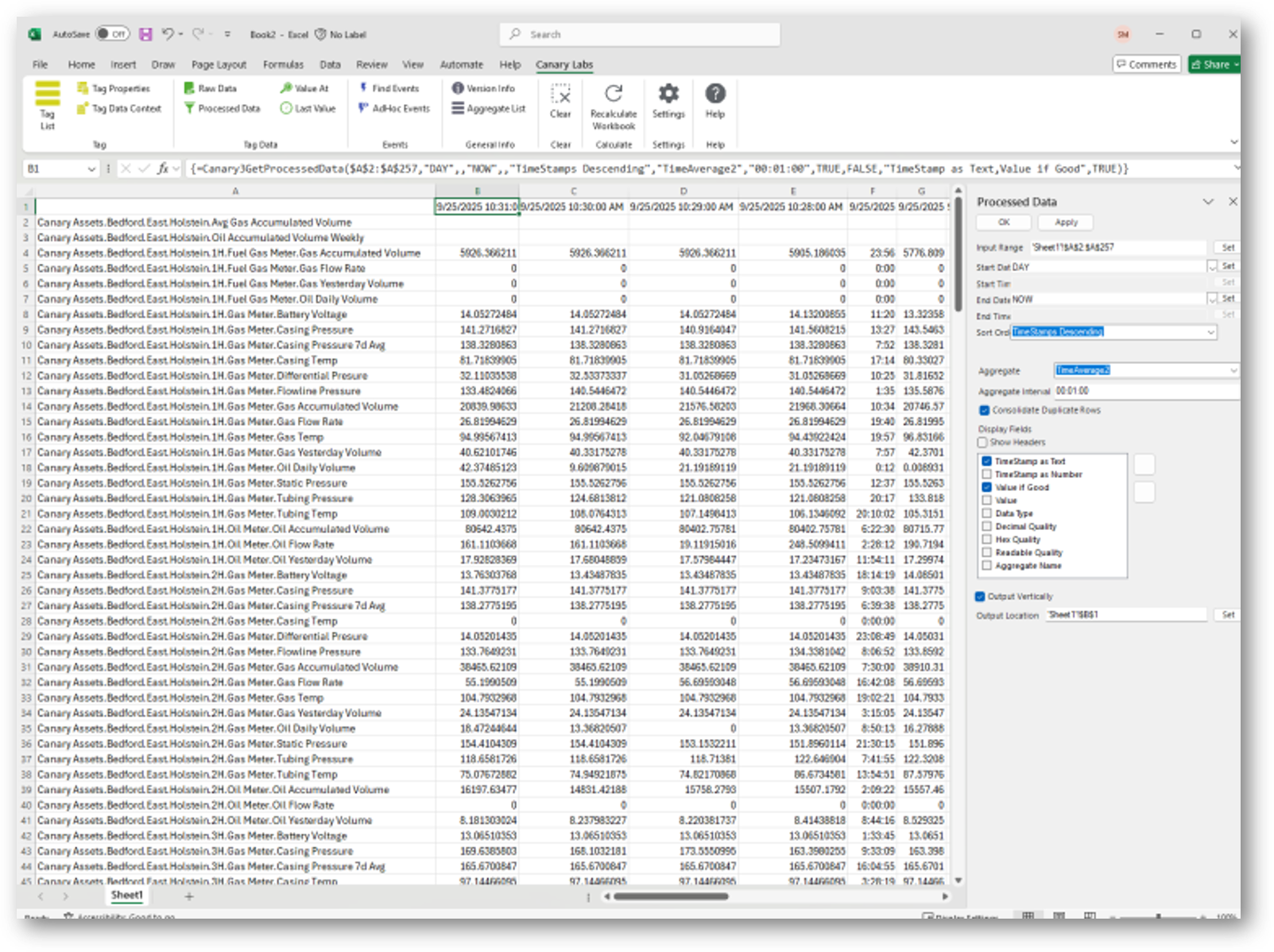Screen dimensions: 1274x952
Task: Collapse the ribbon with the chevron
Action: pyautogui.click(x=1233, y=142)
